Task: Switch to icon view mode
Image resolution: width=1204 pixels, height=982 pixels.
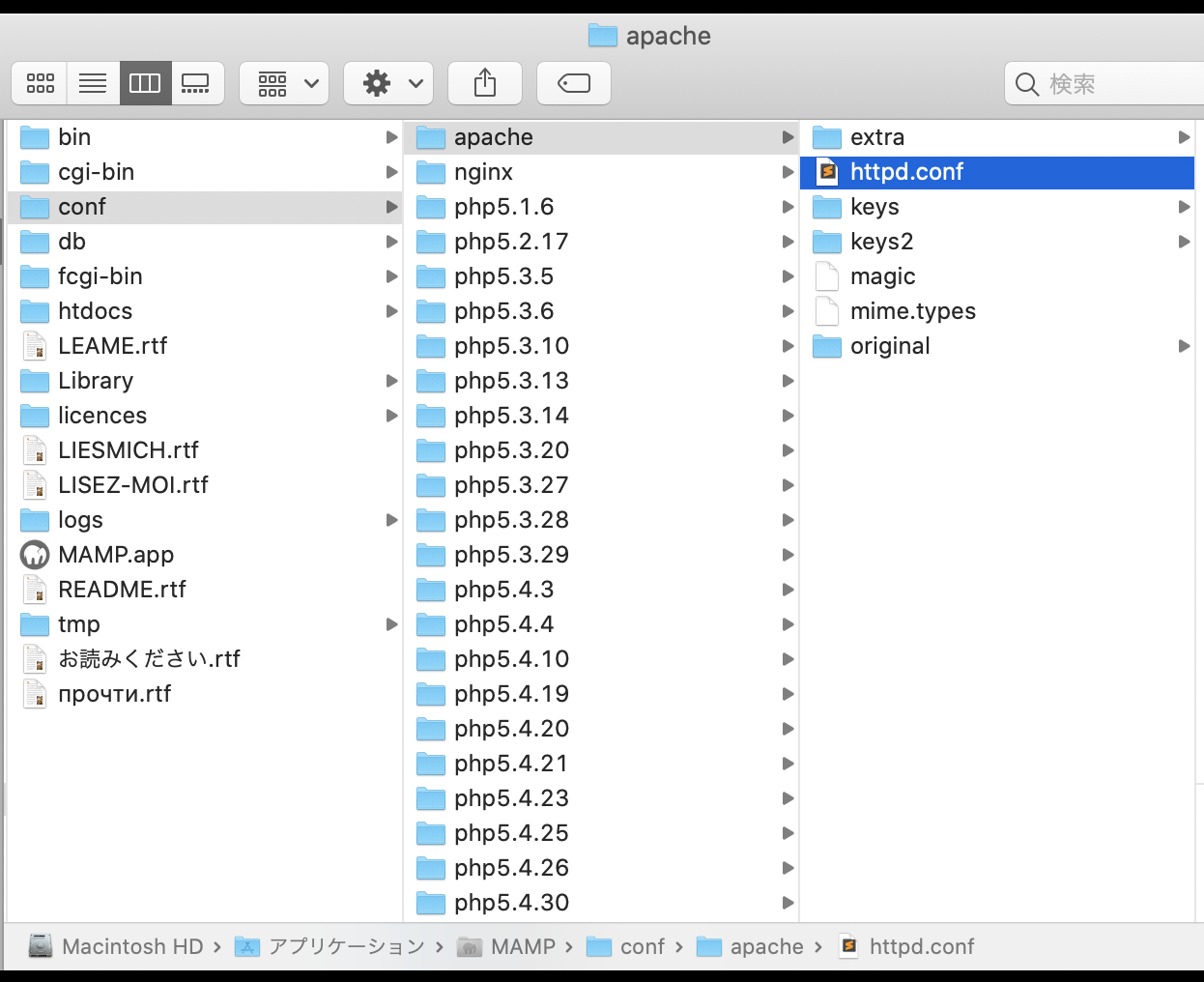Action: [40, 83]
